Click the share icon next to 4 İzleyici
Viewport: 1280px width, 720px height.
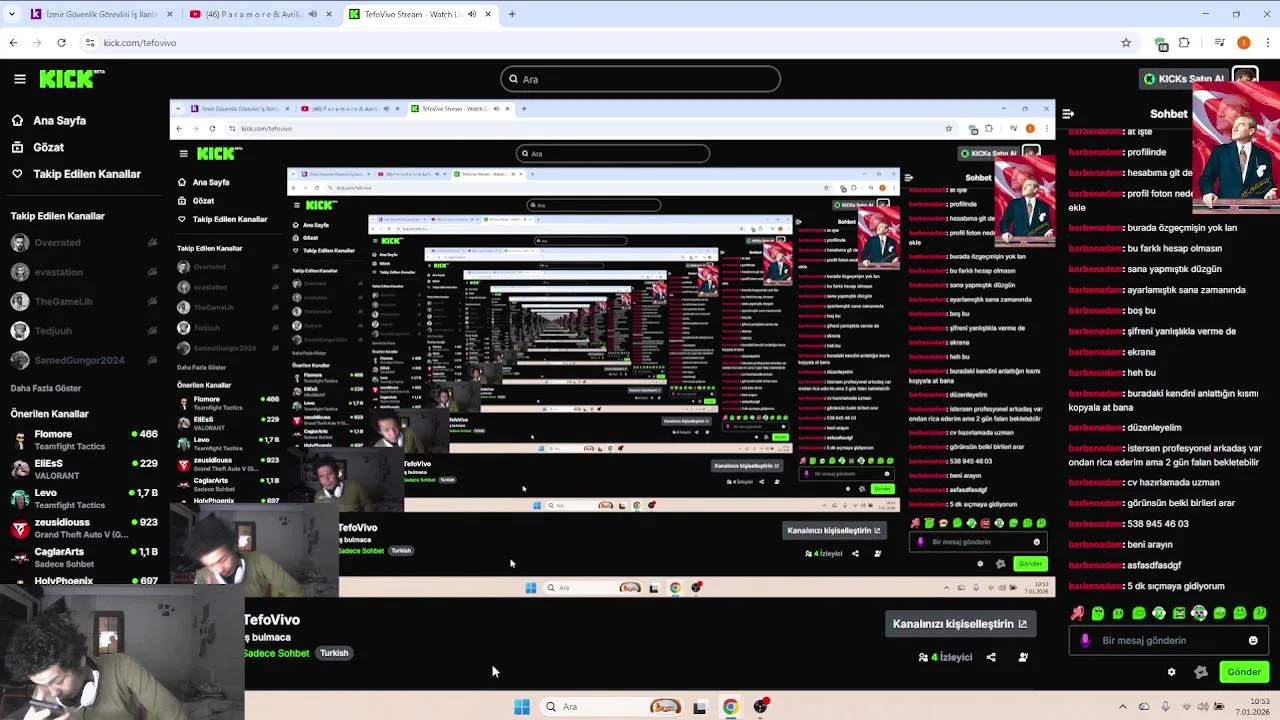[x=991, y=657]
